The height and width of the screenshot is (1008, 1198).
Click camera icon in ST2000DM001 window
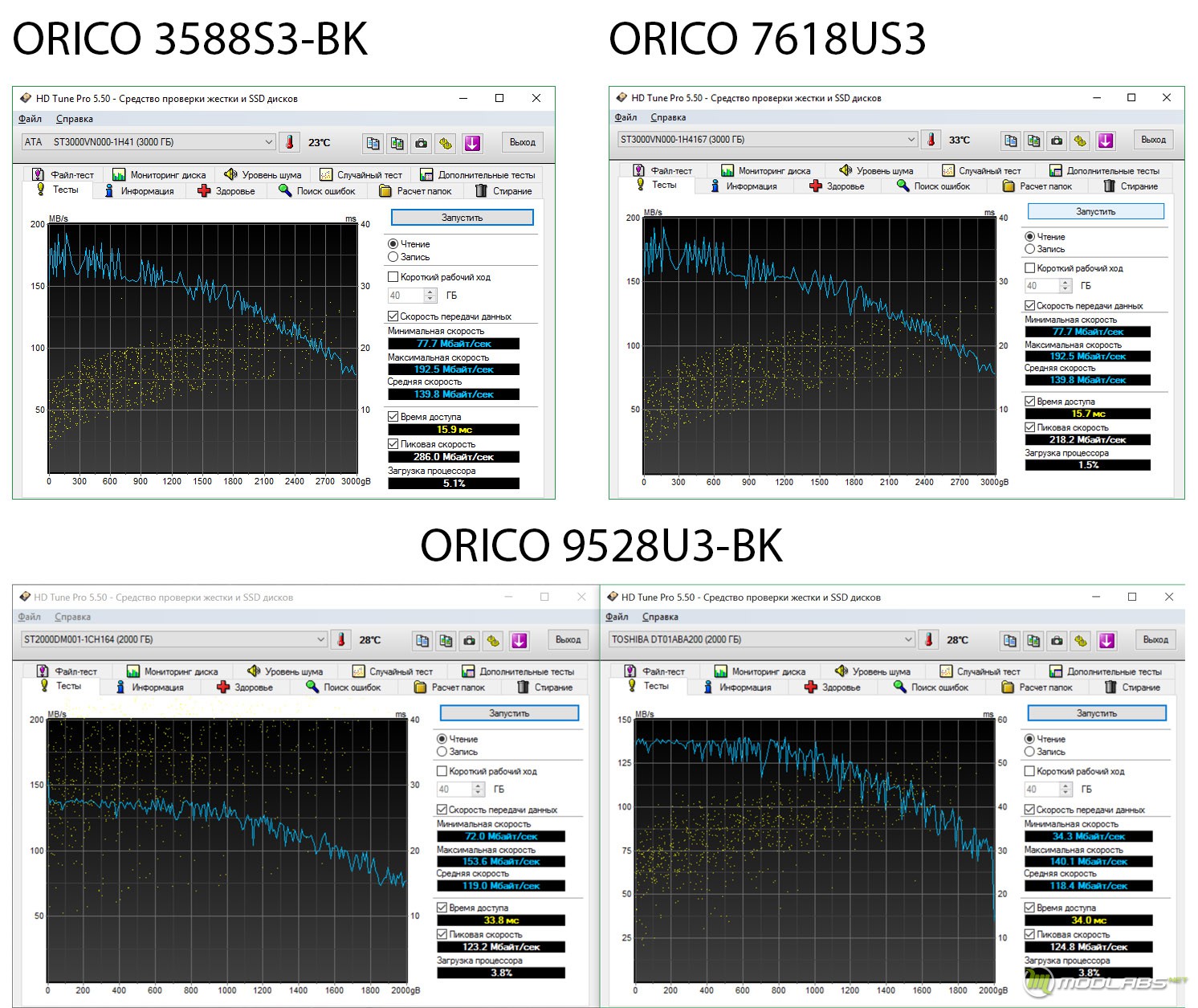pos(470,640)
